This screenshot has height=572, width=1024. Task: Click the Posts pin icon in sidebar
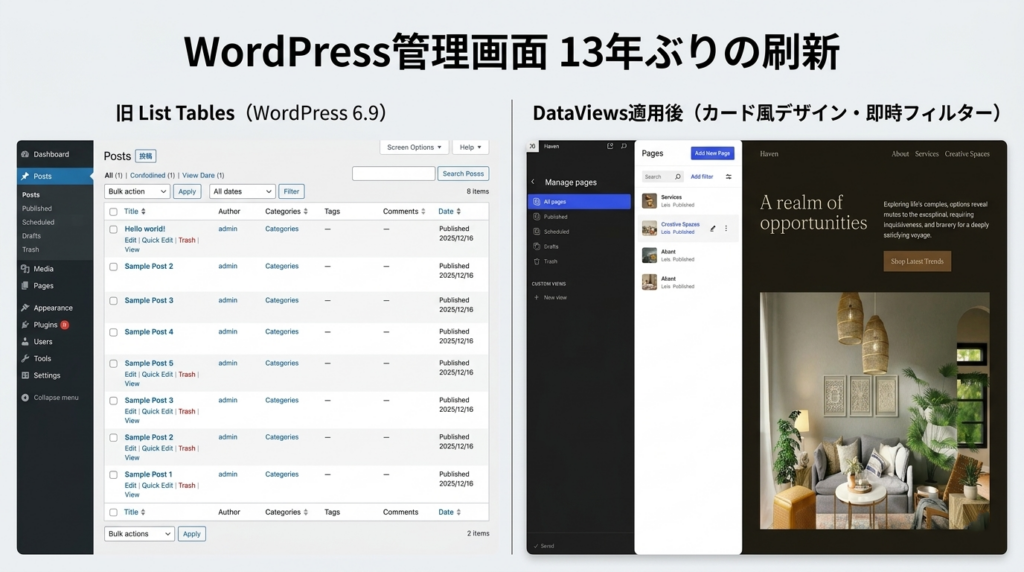coord(25,176)
